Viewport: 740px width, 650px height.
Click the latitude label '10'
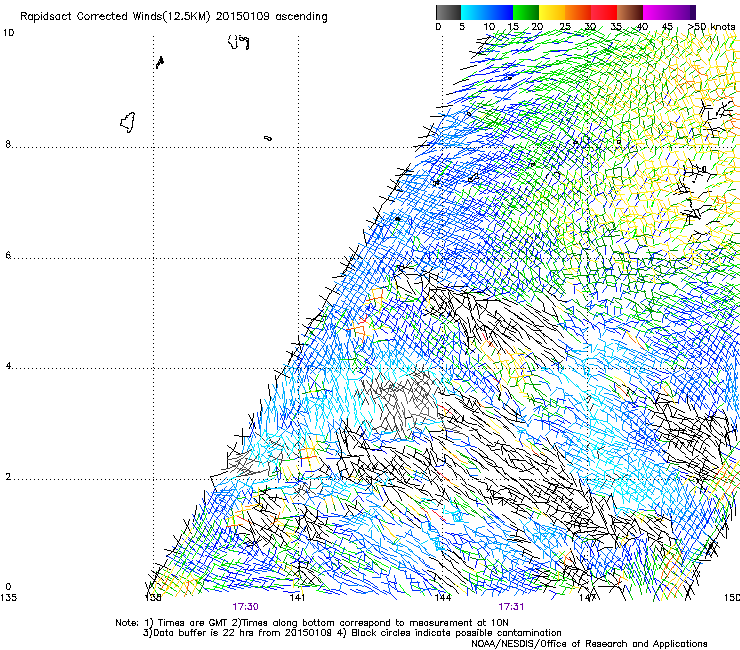(8, 33)
